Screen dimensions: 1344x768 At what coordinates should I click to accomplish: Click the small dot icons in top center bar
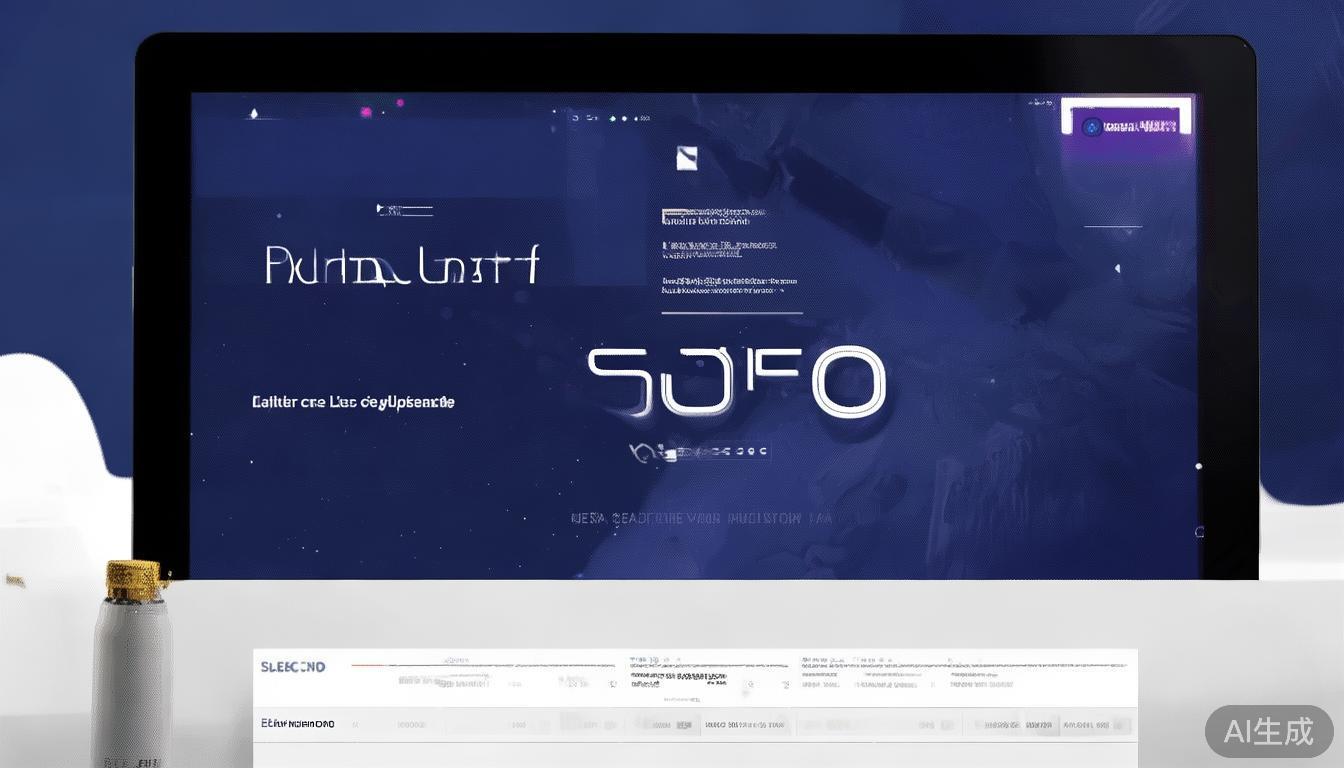coord(612,118)
